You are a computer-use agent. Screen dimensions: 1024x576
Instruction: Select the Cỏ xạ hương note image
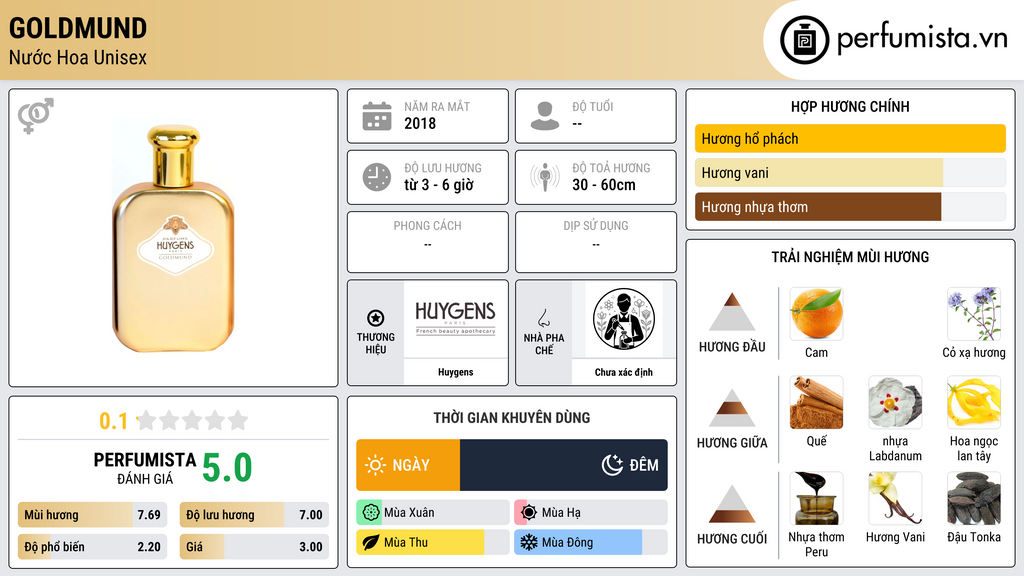click(x=974, y=314)
